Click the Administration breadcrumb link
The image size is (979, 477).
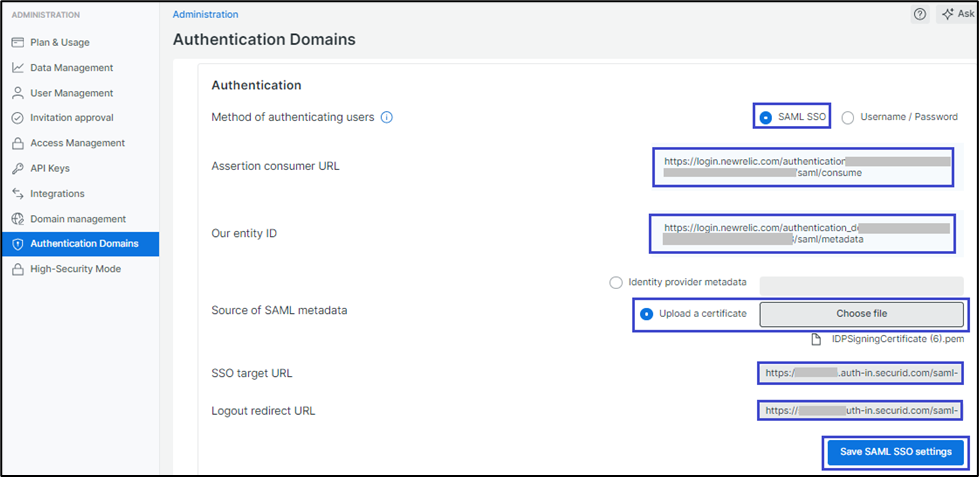pos(205,14)
